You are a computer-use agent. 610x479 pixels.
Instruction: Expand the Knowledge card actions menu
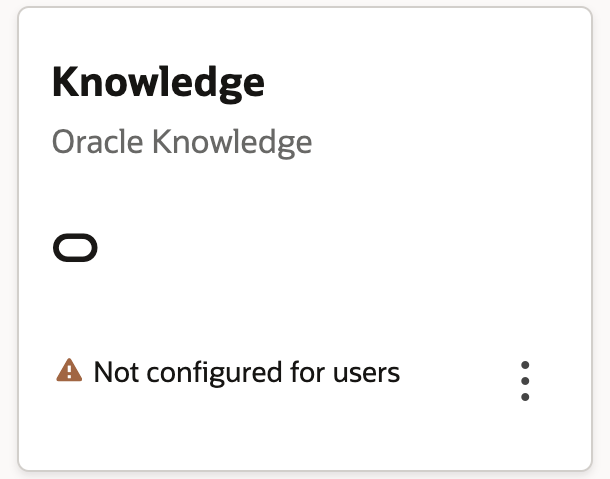point(525,381)
